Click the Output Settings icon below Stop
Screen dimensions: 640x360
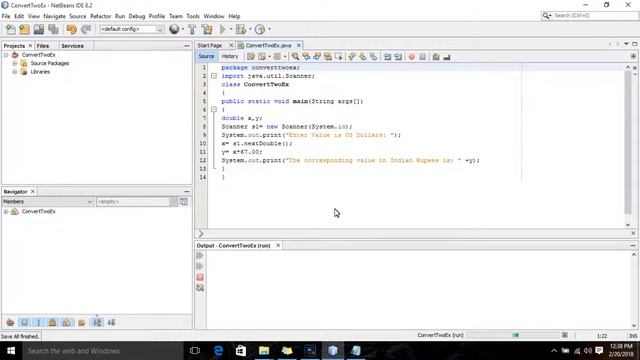click(x=200, y=288)
